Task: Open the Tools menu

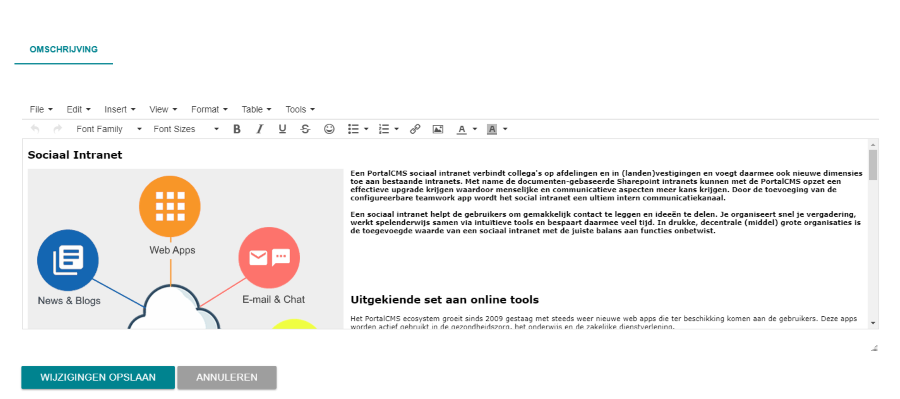Action: pos(300,109)
